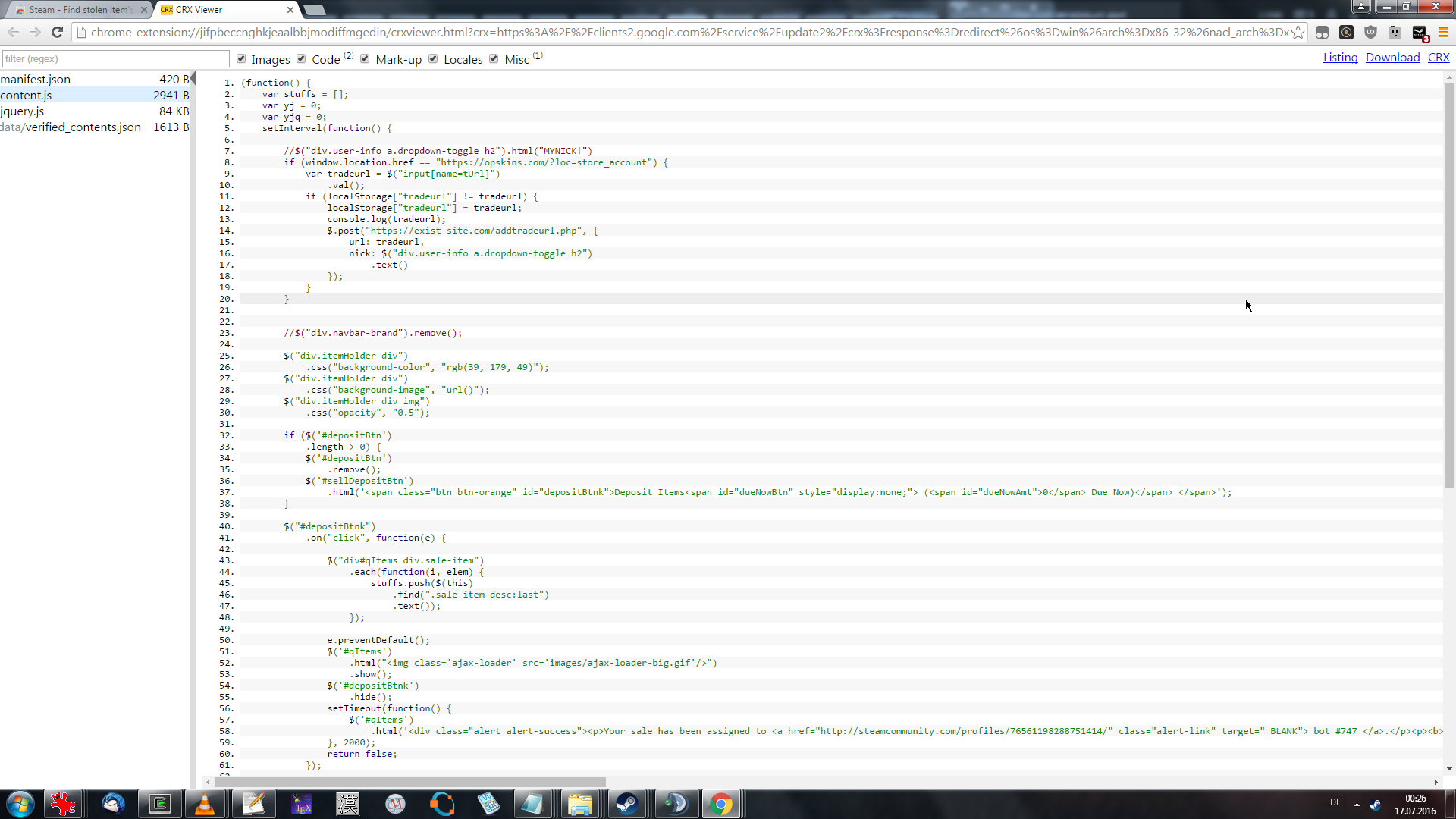Select manifest.json in the file list
The image size is (1456, 819).
click(36, 79)
